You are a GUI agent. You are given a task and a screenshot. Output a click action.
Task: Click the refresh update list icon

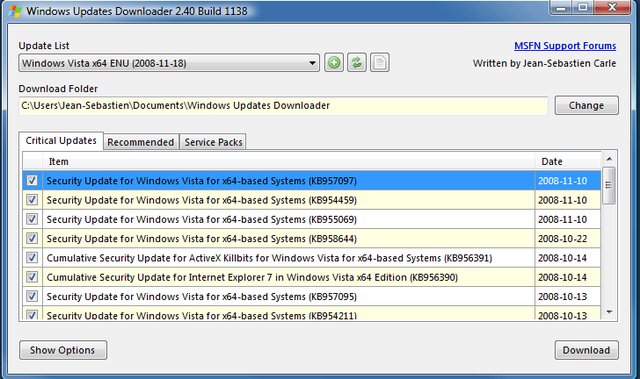click(357, 63)
